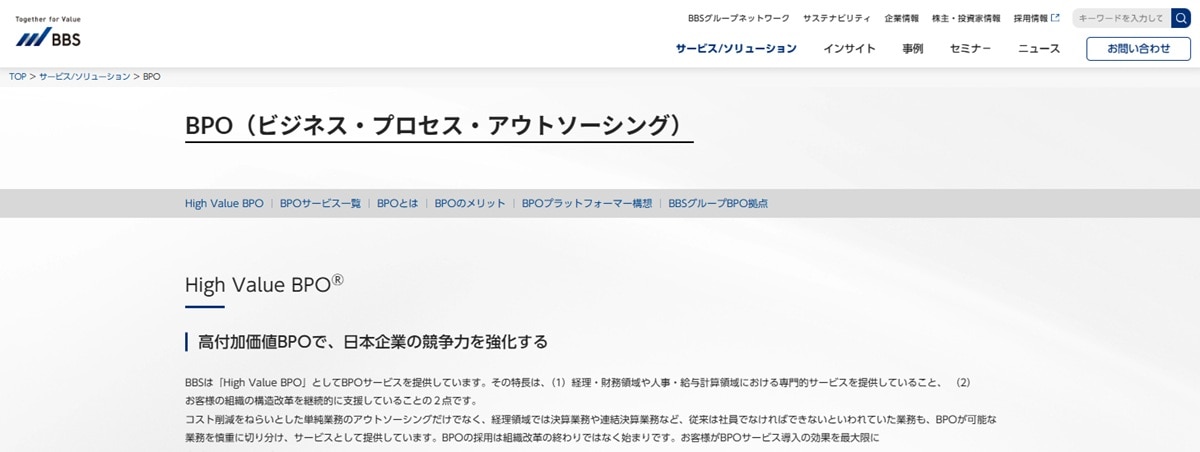Click the Together for Value tagline
The width and height of the screenshot is (1200, 452).
[48, 19]
